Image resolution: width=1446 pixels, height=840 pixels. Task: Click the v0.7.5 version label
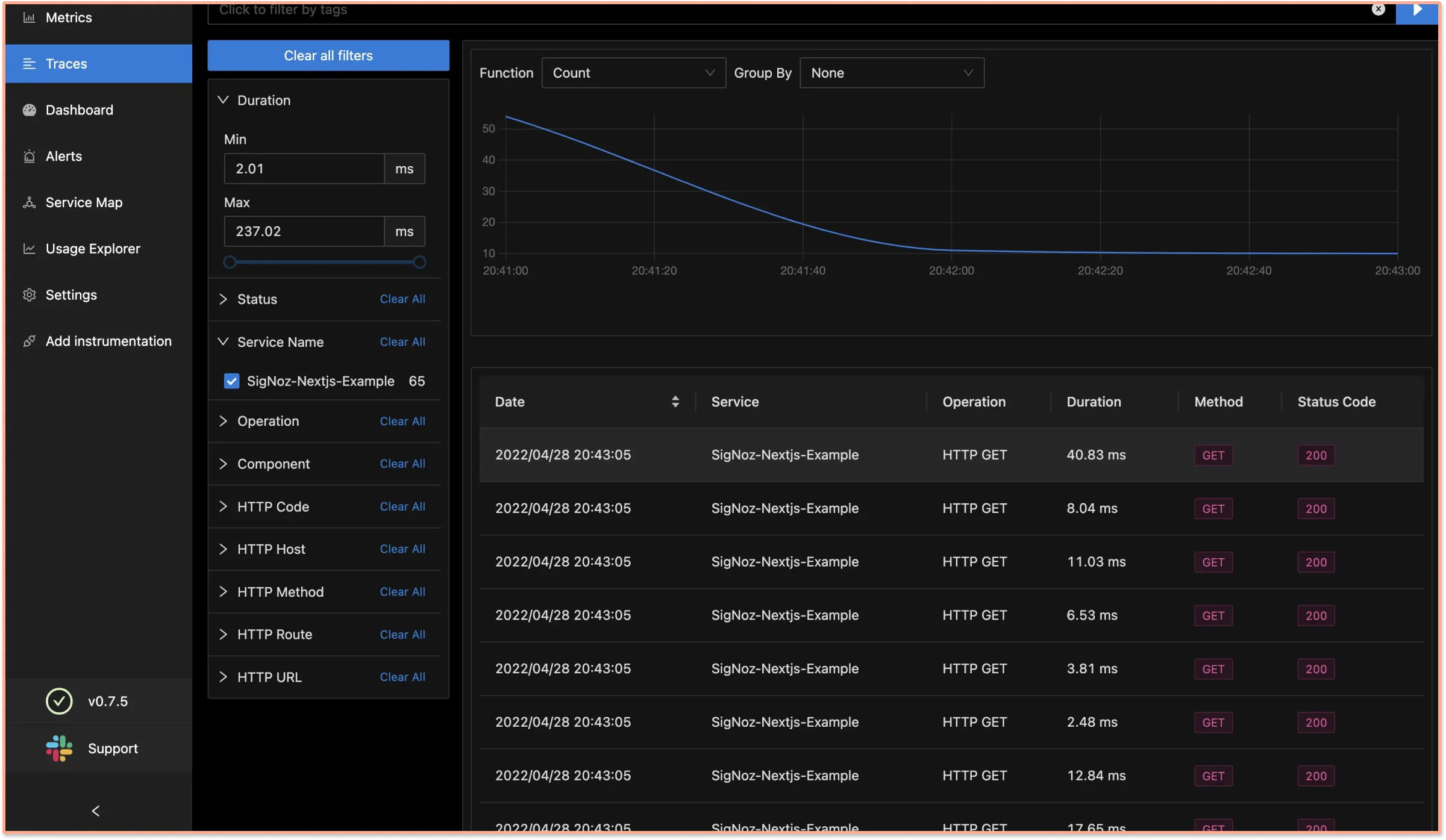coord(108,702)
